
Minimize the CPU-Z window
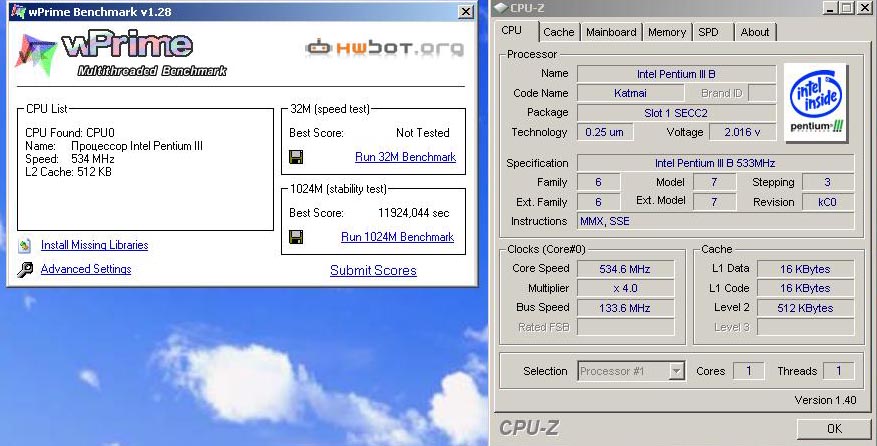831,8
